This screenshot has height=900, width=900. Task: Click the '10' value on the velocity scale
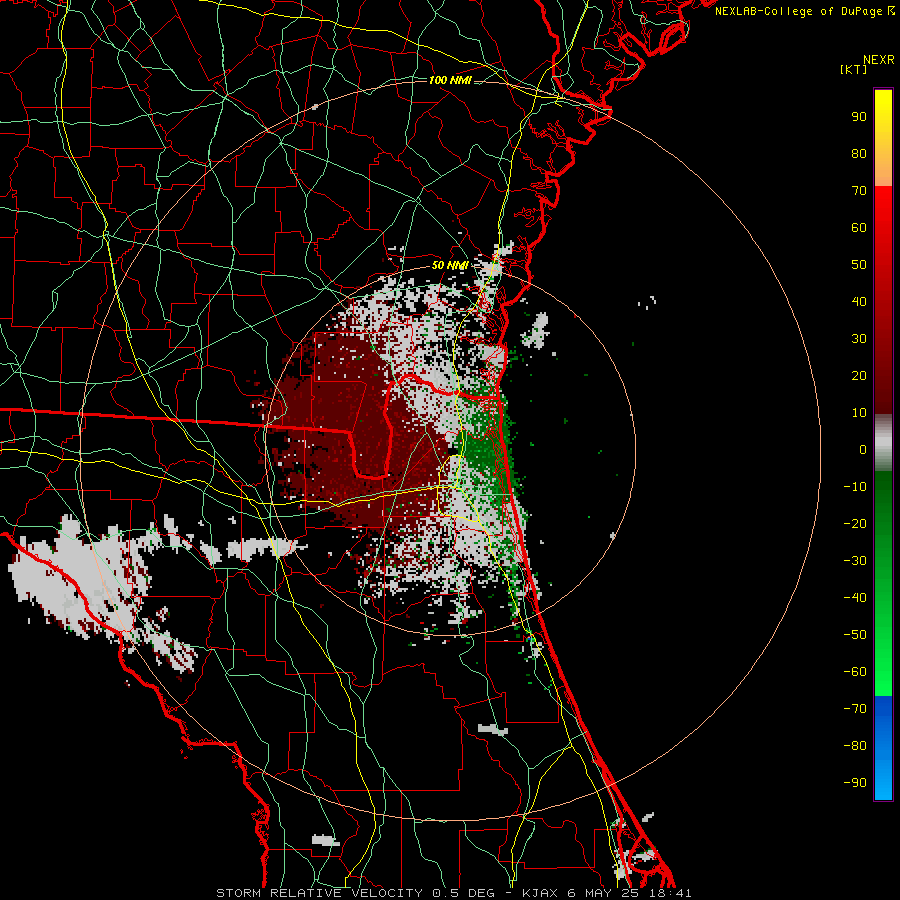859,413
